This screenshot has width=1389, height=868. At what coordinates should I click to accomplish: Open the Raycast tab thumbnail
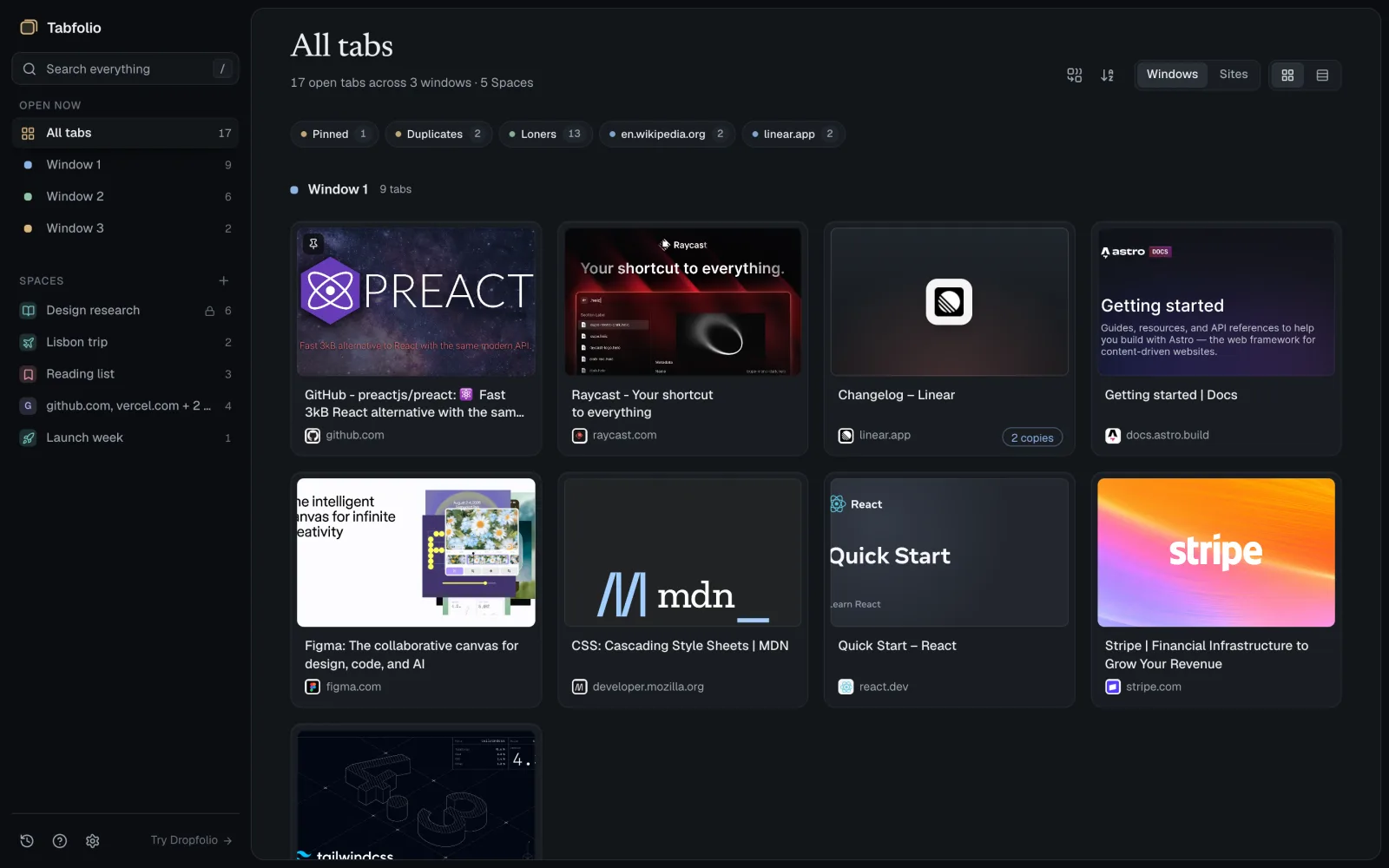click(682, 301)
